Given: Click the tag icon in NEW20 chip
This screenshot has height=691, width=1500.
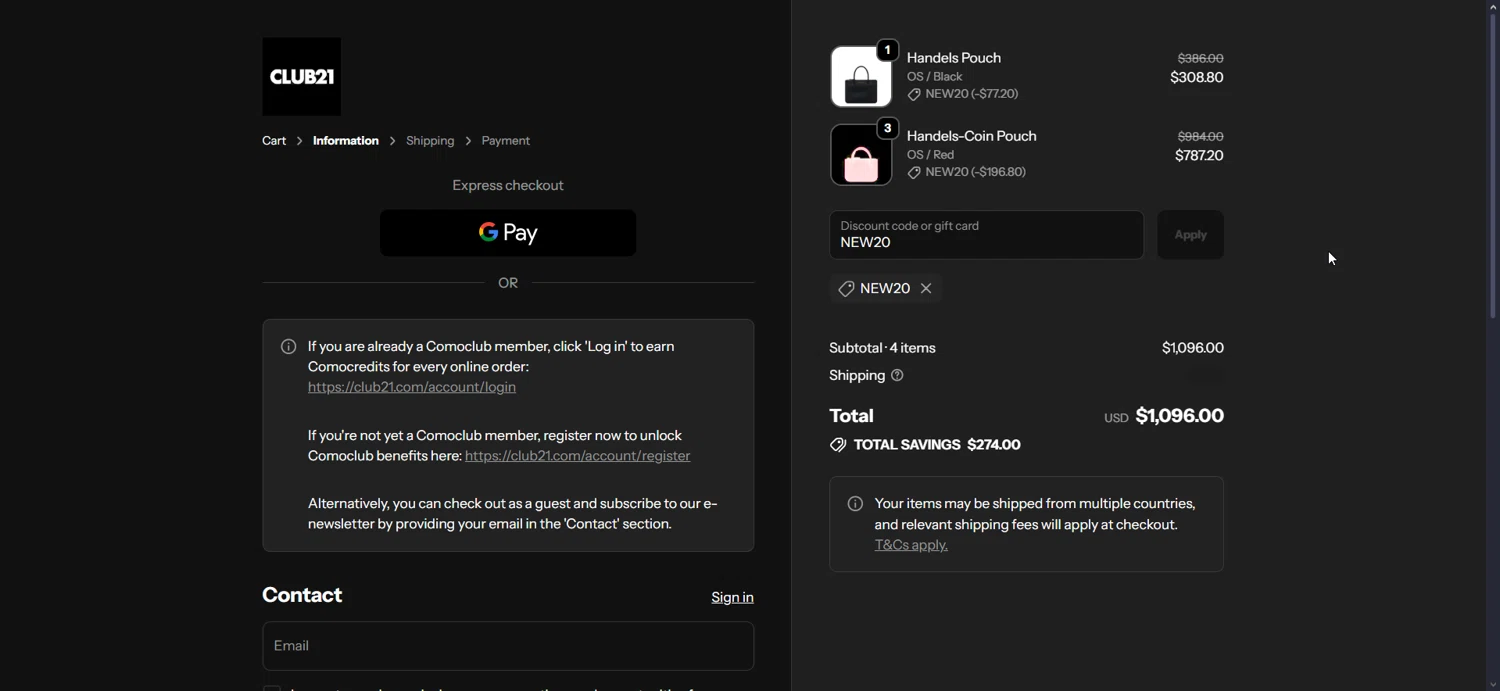Looking at the screenshot, I should (846, 289).
